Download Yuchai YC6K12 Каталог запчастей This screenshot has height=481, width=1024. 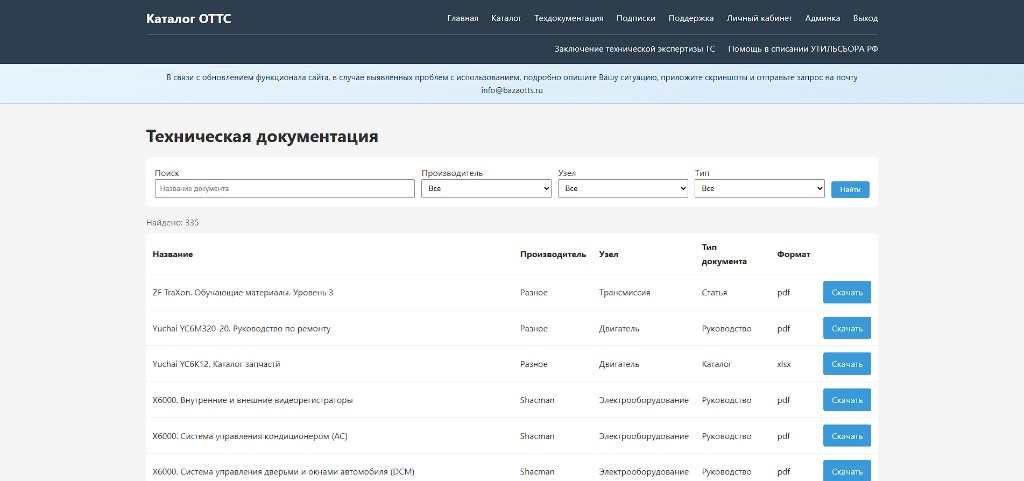pos(847,364)
